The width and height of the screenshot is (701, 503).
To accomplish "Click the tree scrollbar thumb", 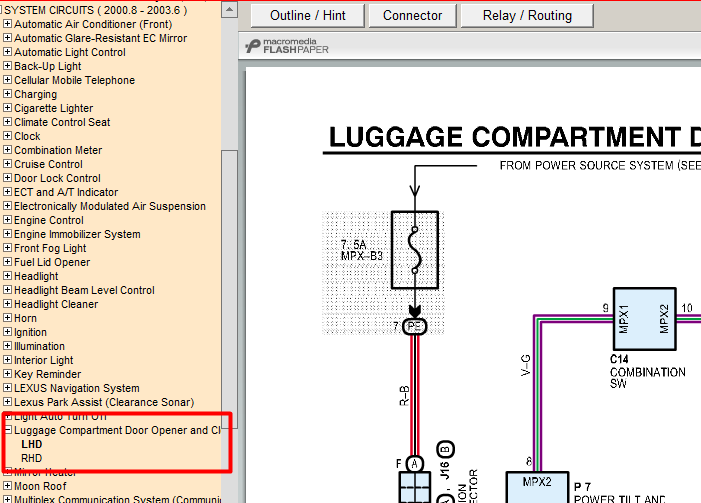I will tap(229, 289).
